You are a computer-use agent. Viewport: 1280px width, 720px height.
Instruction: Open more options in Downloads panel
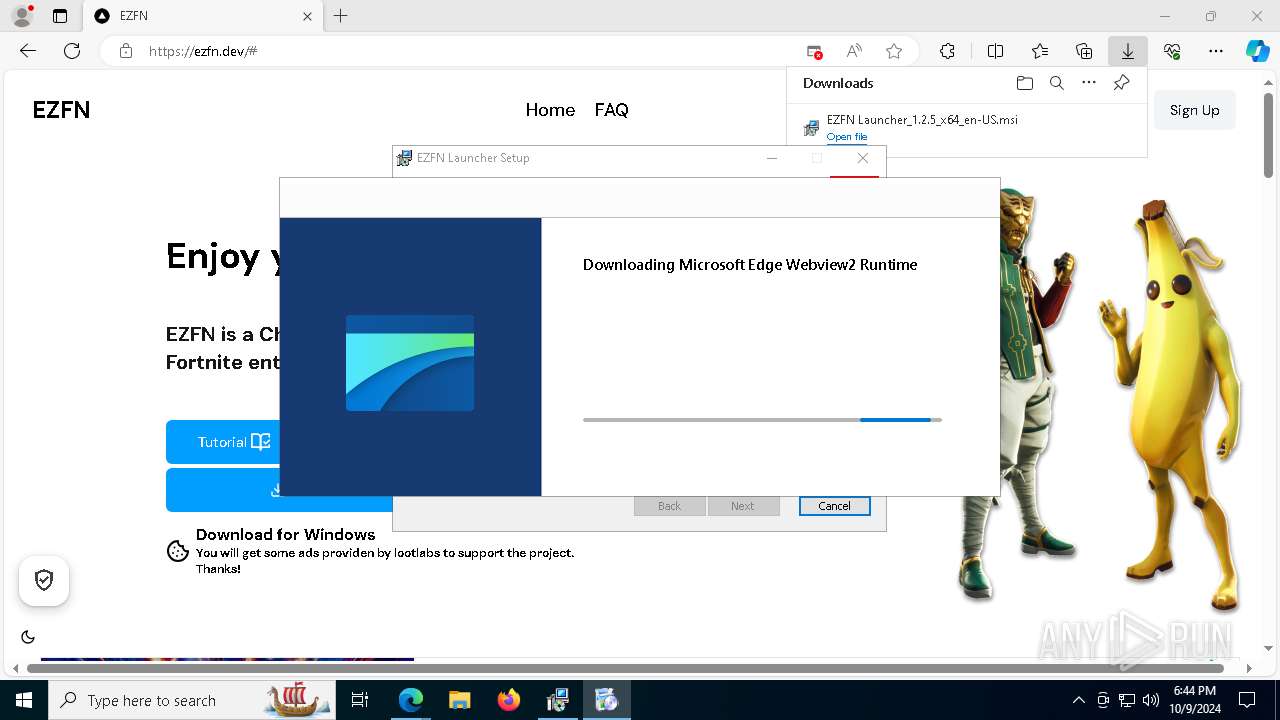1089,83
